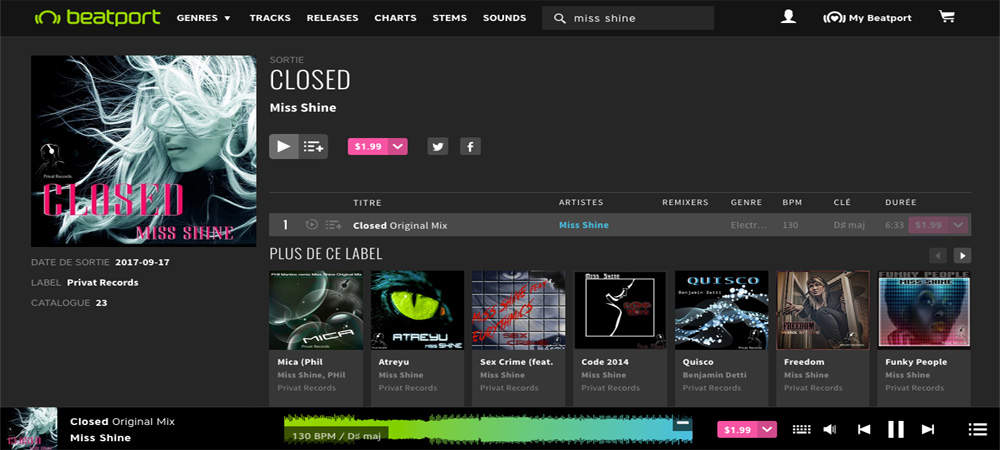Open the user account icon
This screenshot has width=1000, height=450.
click(789, 17)
